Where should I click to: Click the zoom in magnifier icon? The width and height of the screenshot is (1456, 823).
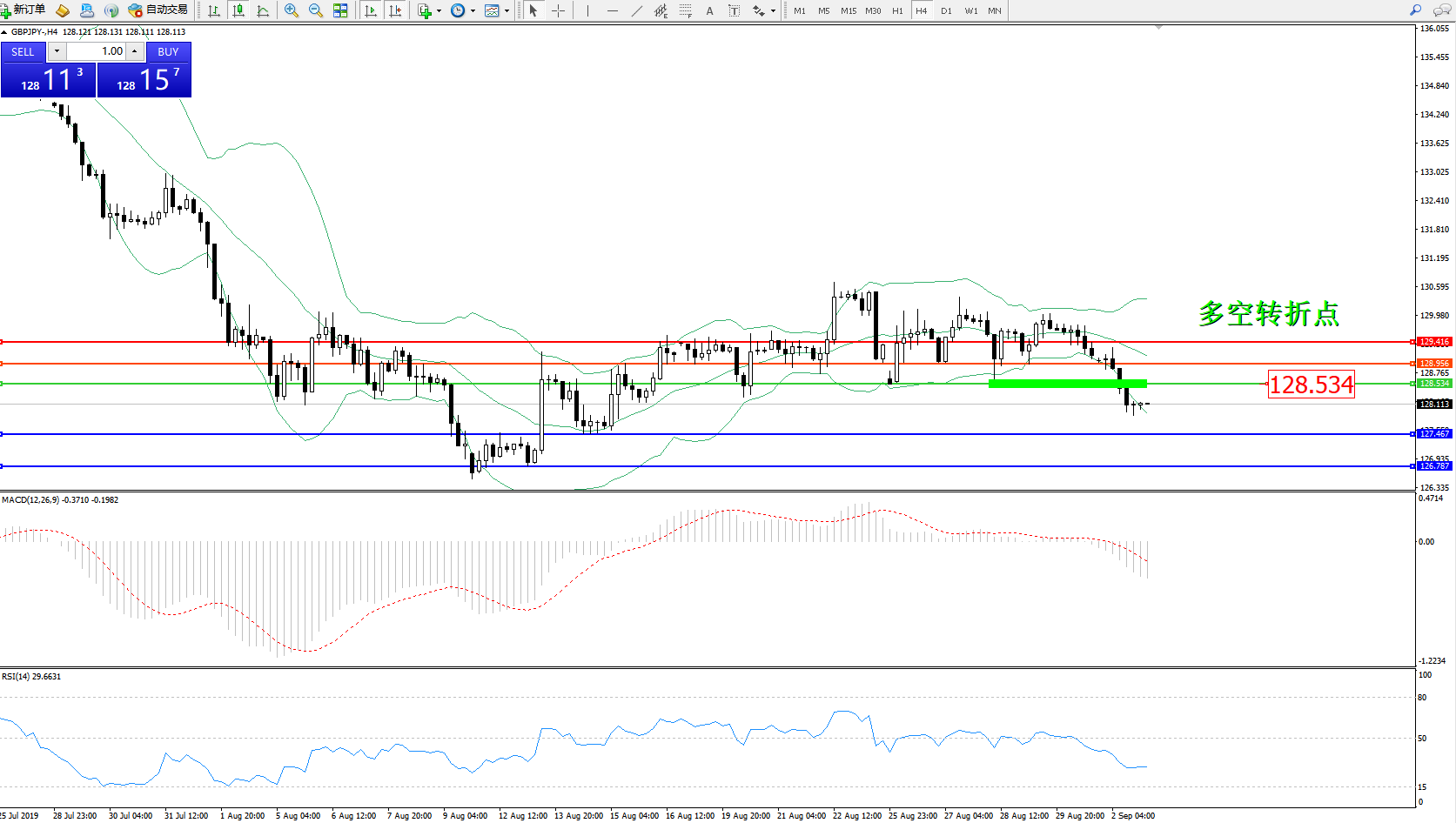point(292,10)
